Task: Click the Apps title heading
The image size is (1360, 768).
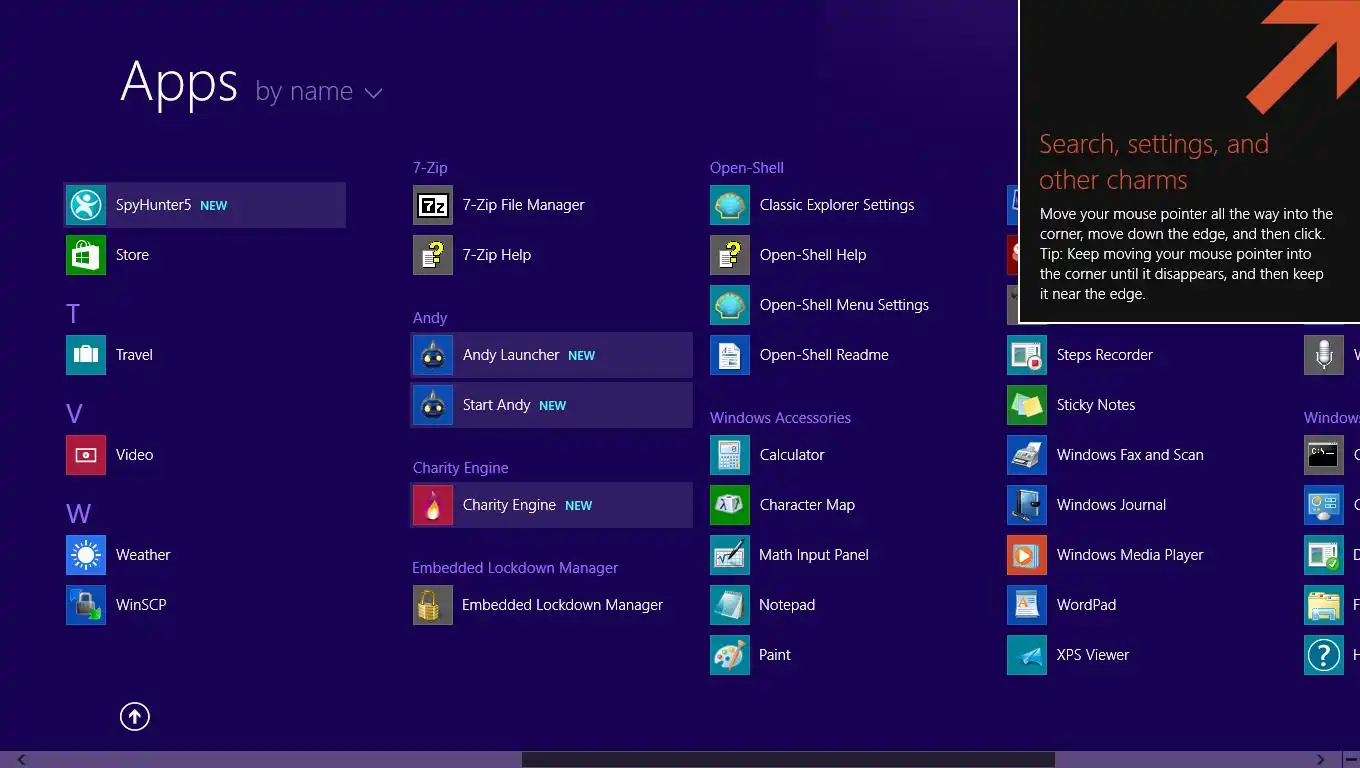Action: 179,84
